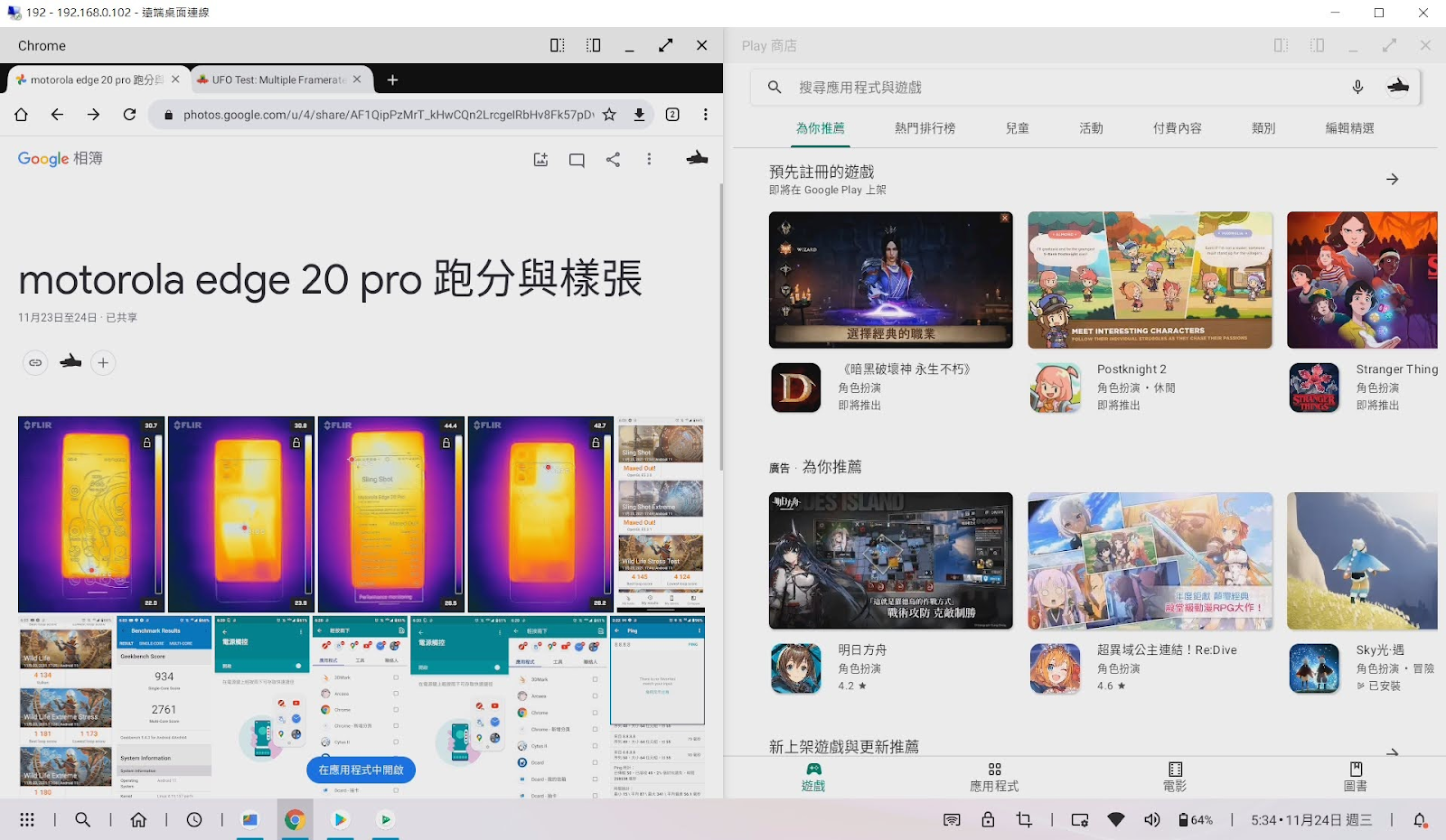Viewport: 1446px width, 840px height.
Task: Open Events tab in Play Store
Action: [1091, 128]
